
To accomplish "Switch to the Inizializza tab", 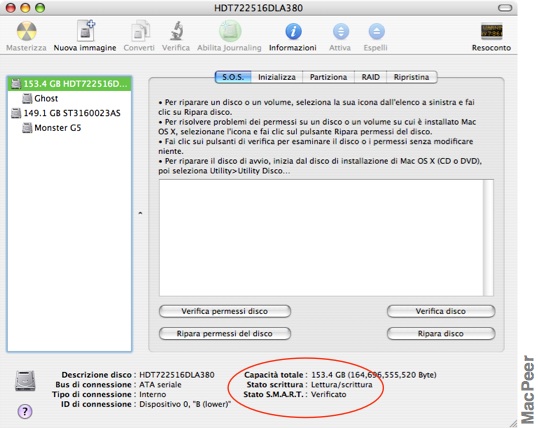I will [x=277, y=77].
